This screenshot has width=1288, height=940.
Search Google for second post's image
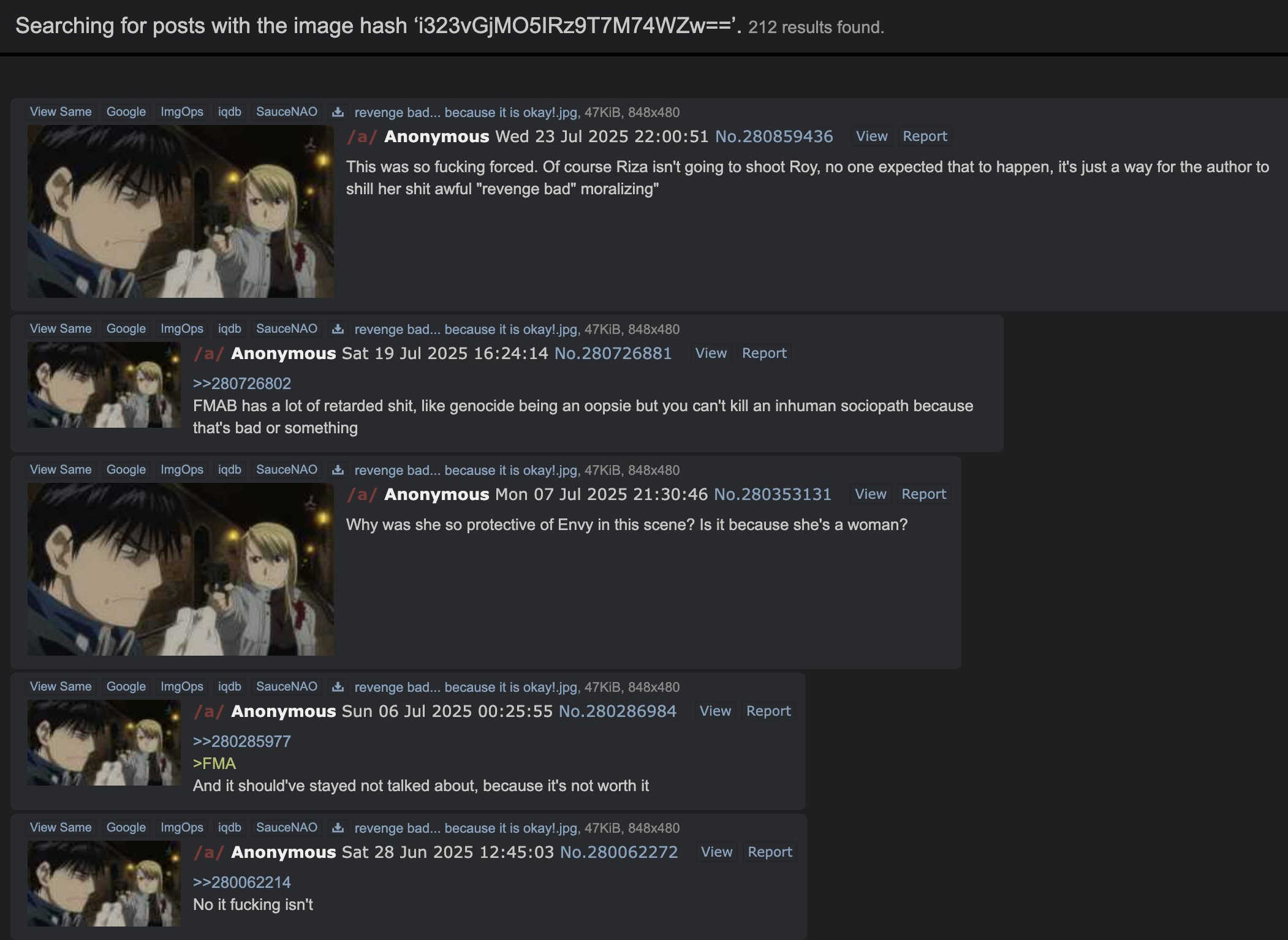coord(126,329)
